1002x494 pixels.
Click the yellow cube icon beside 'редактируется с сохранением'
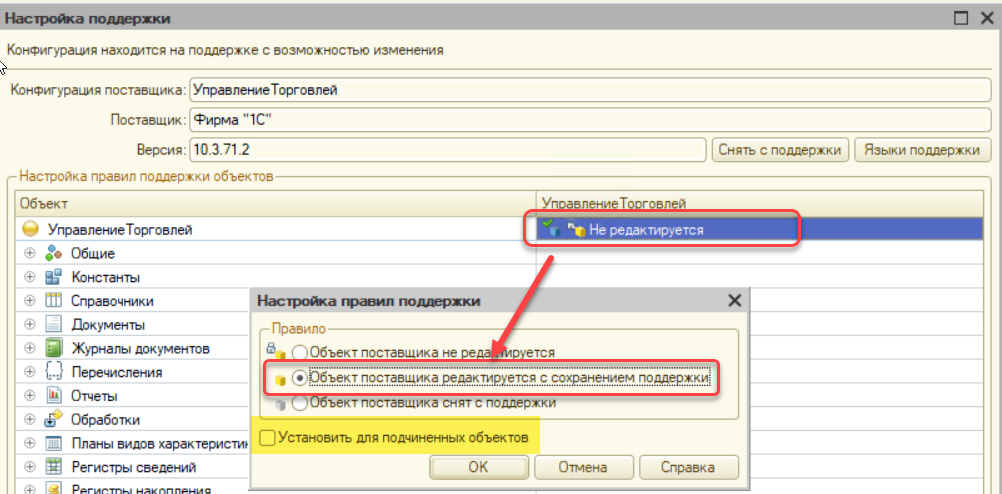tap(279, 380)
